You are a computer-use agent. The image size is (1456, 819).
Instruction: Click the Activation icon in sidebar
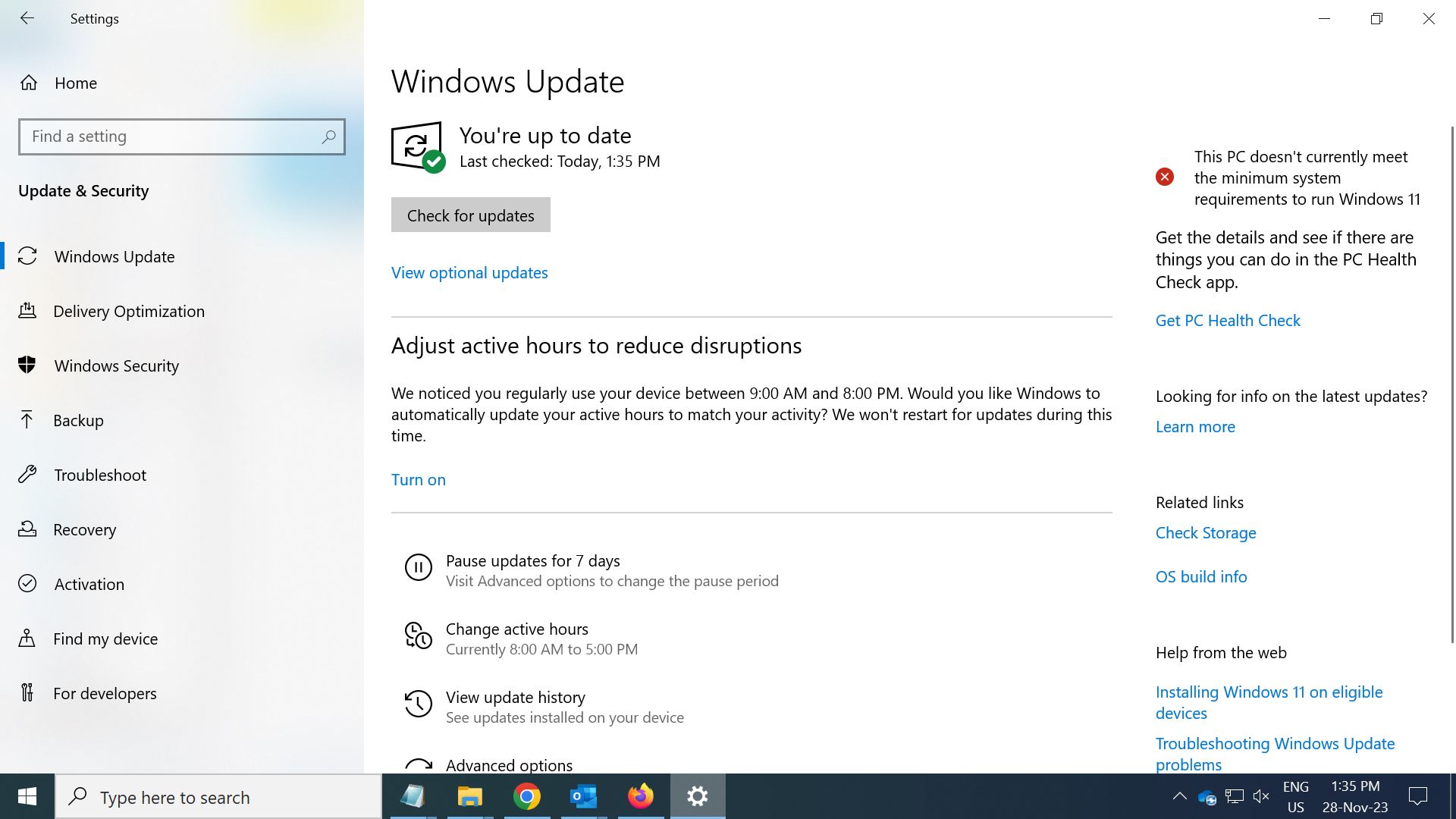coord(28,583)
